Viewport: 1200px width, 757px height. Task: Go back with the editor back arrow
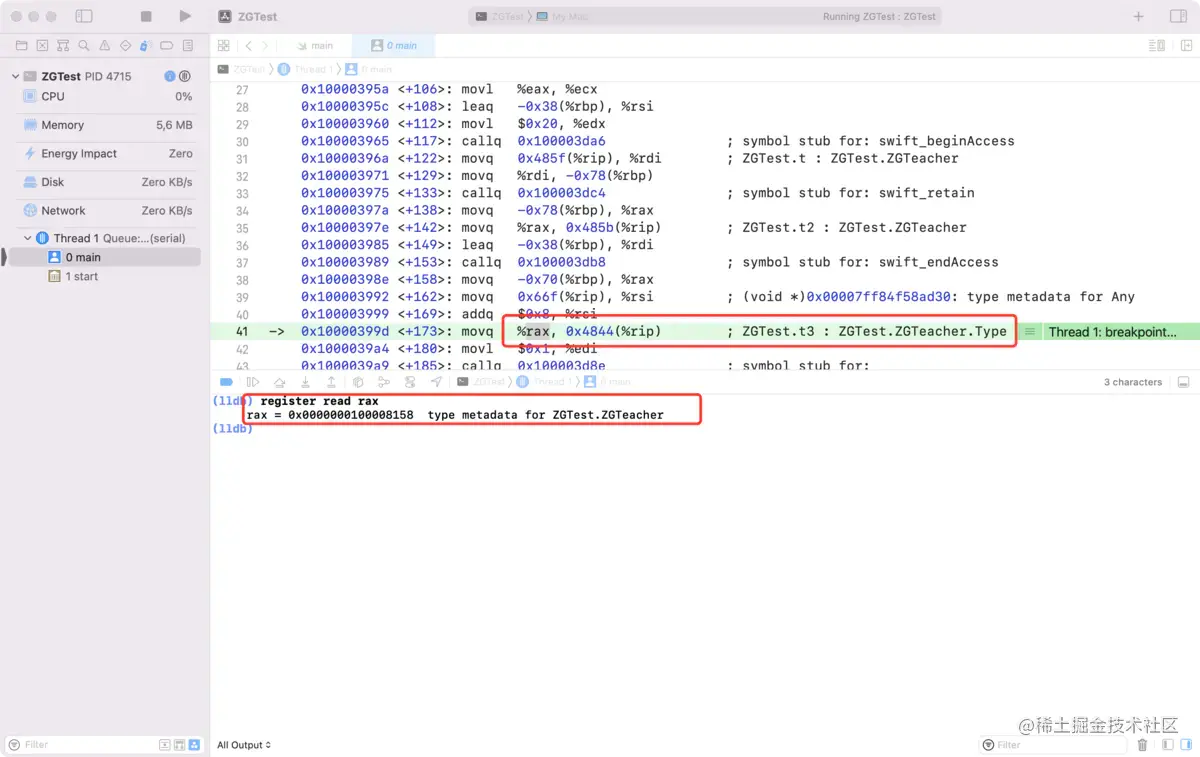248,46
